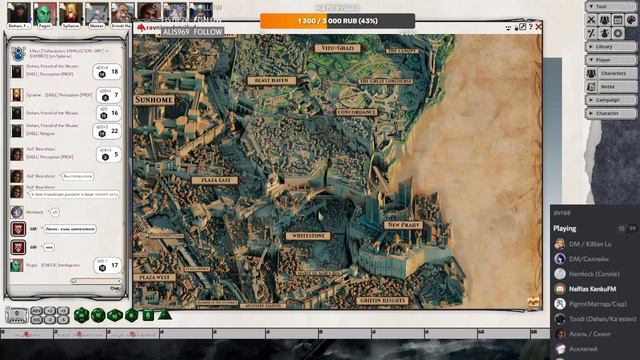640x360 pixels.
Task: Toggle the DIS modifier button
Action: point(37,320)
